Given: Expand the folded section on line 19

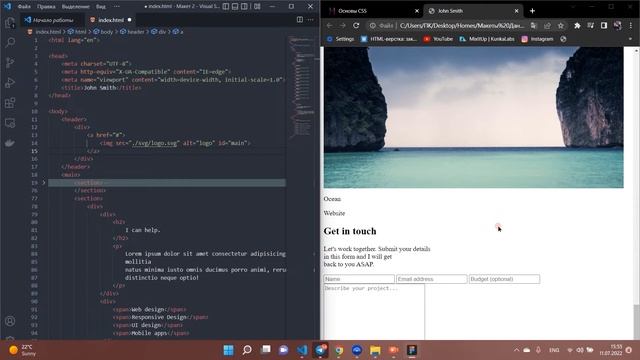Looking at the screenshot, I should 44,182.
